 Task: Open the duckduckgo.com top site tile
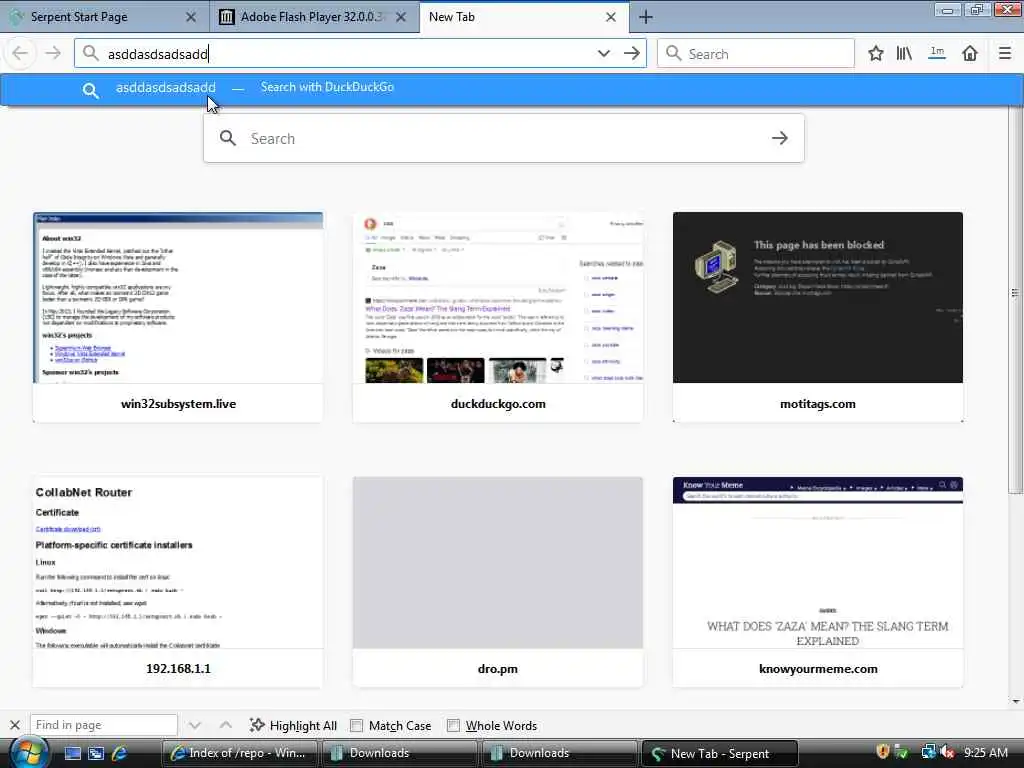[x=498, y=317]
